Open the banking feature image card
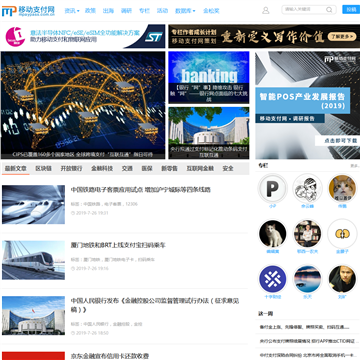The image size is (360, 360). [x=209, y=77]
